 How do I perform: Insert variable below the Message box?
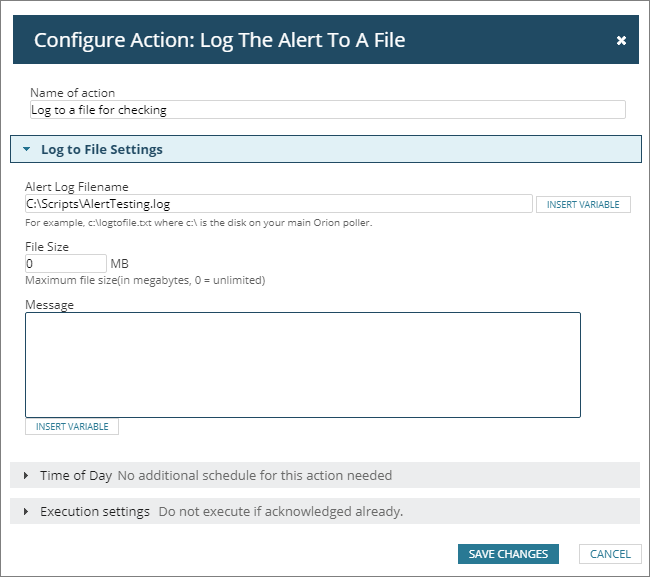point(72,426)
